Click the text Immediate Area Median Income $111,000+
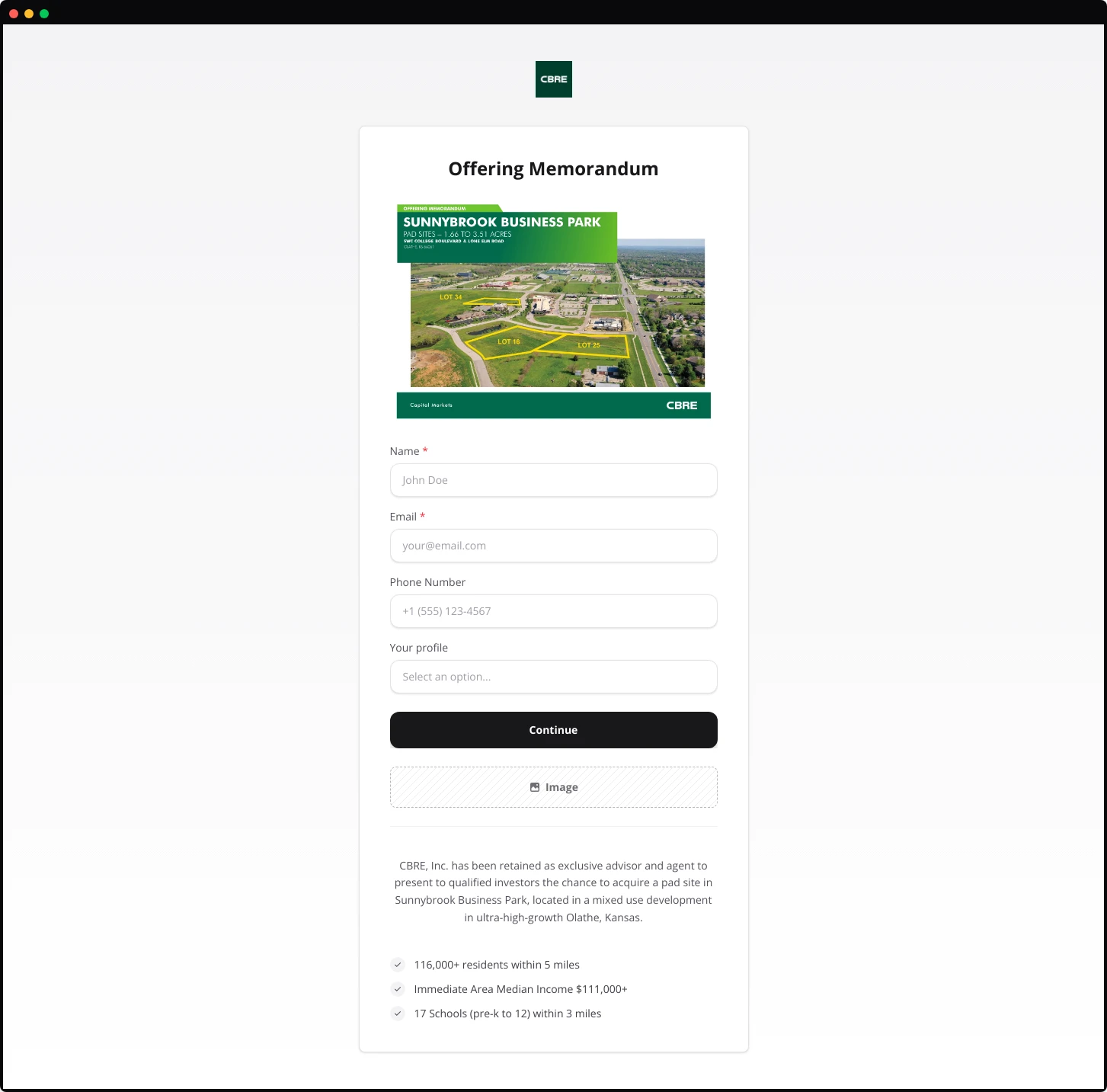 coord(520,989)
